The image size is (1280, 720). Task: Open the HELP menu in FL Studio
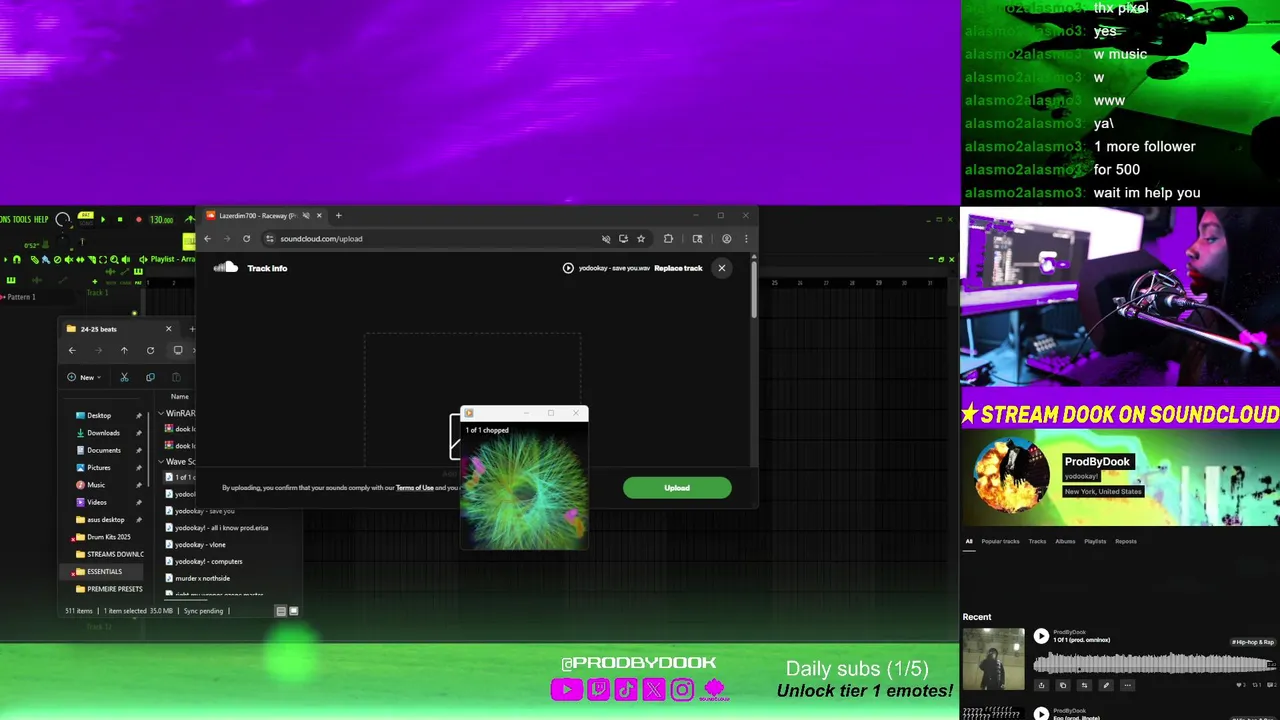point(41,219)
